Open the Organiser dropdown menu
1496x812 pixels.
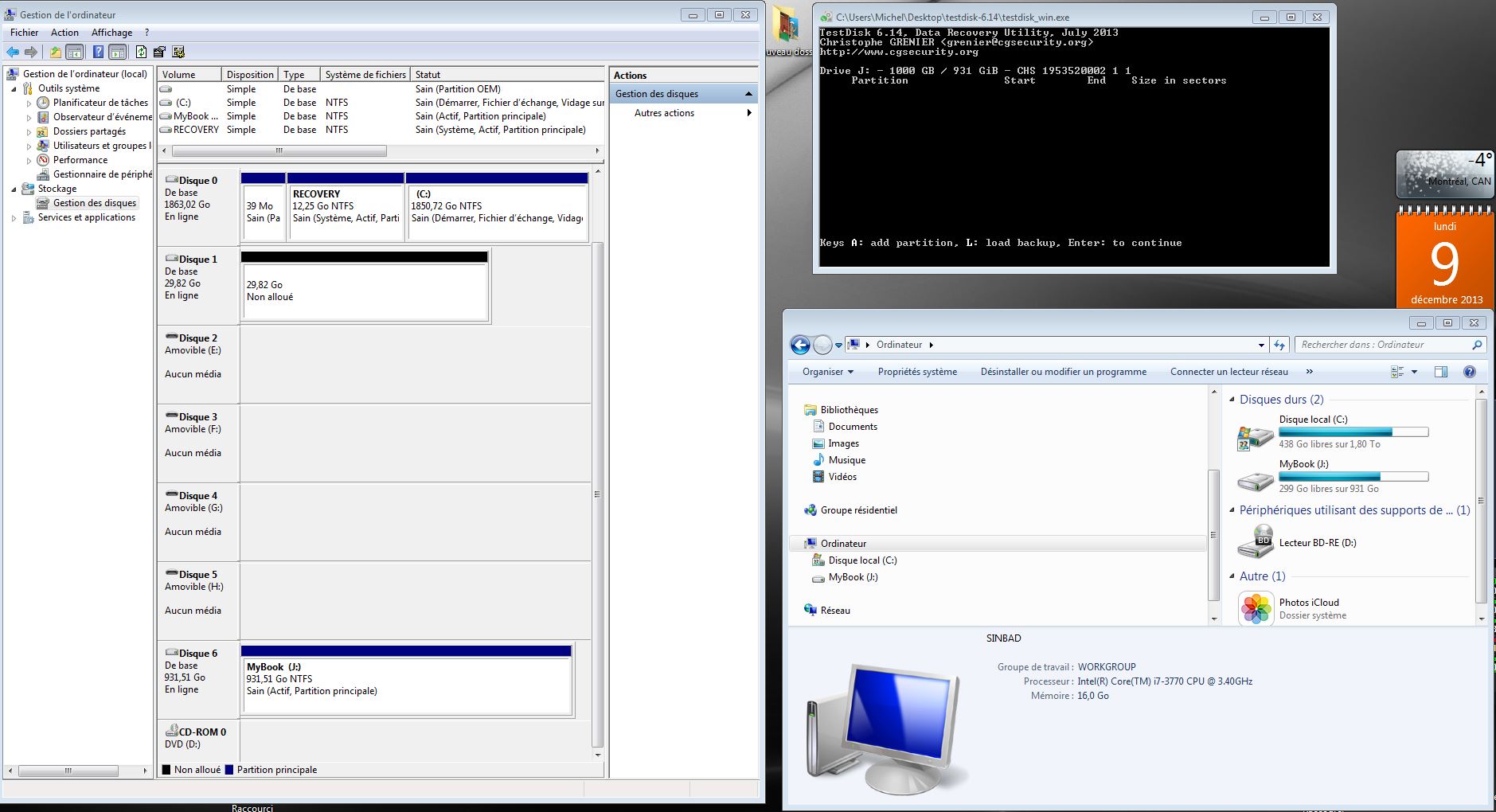click(x=827, y=372)
